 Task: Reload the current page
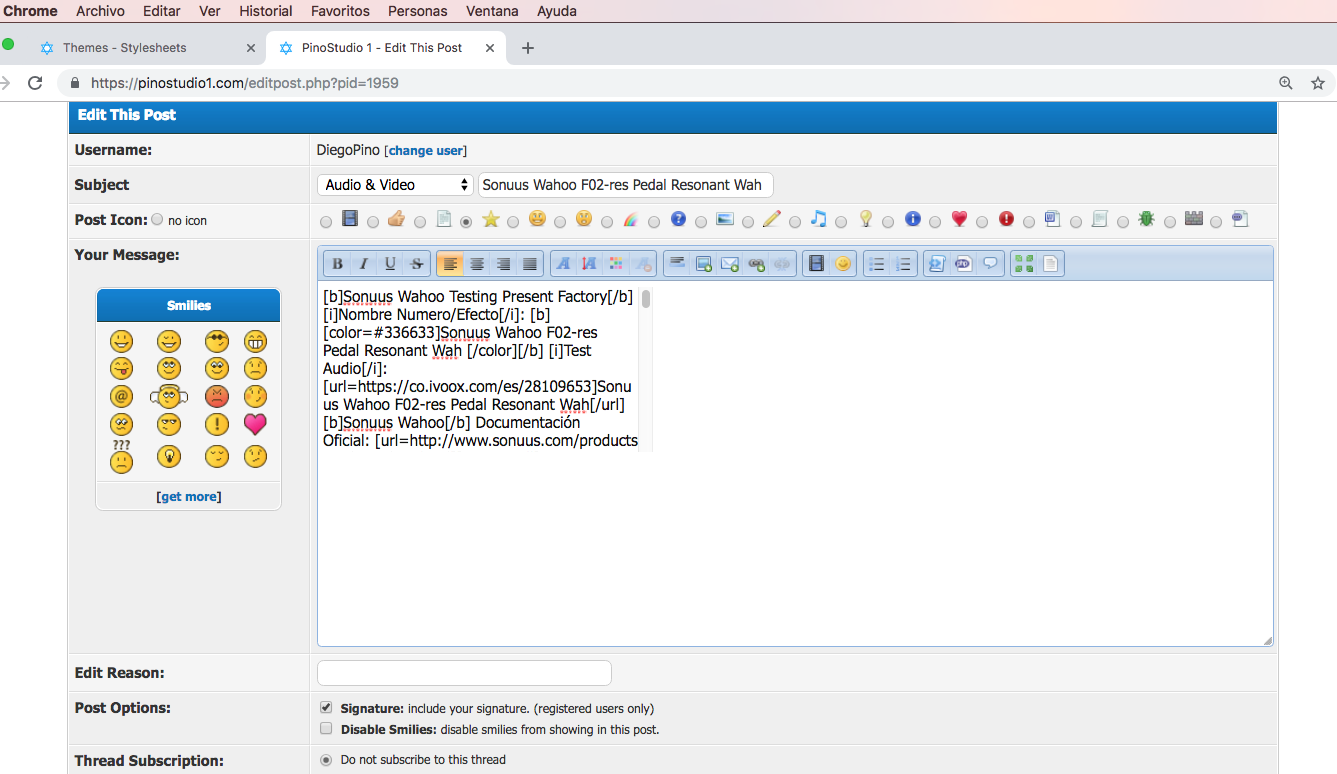pyautogui.click(x=35, y=83)
